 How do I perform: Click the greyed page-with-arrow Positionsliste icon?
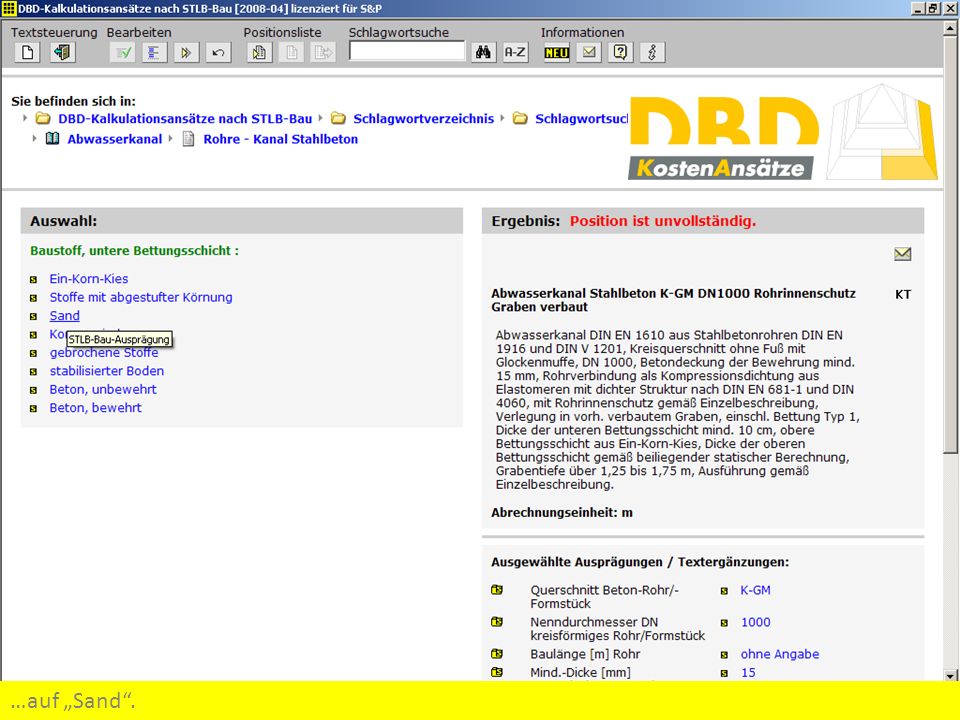coord(323,53)
